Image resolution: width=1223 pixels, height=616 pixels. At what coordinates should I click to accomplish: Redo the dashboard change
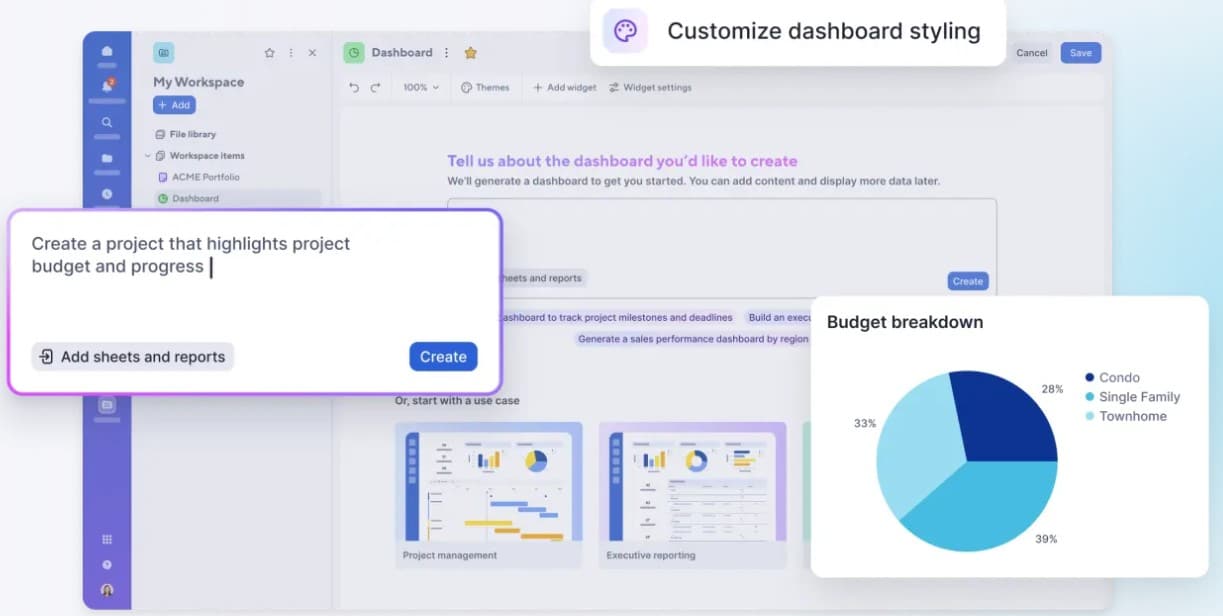pyautogui.click(x=376, y=88)
